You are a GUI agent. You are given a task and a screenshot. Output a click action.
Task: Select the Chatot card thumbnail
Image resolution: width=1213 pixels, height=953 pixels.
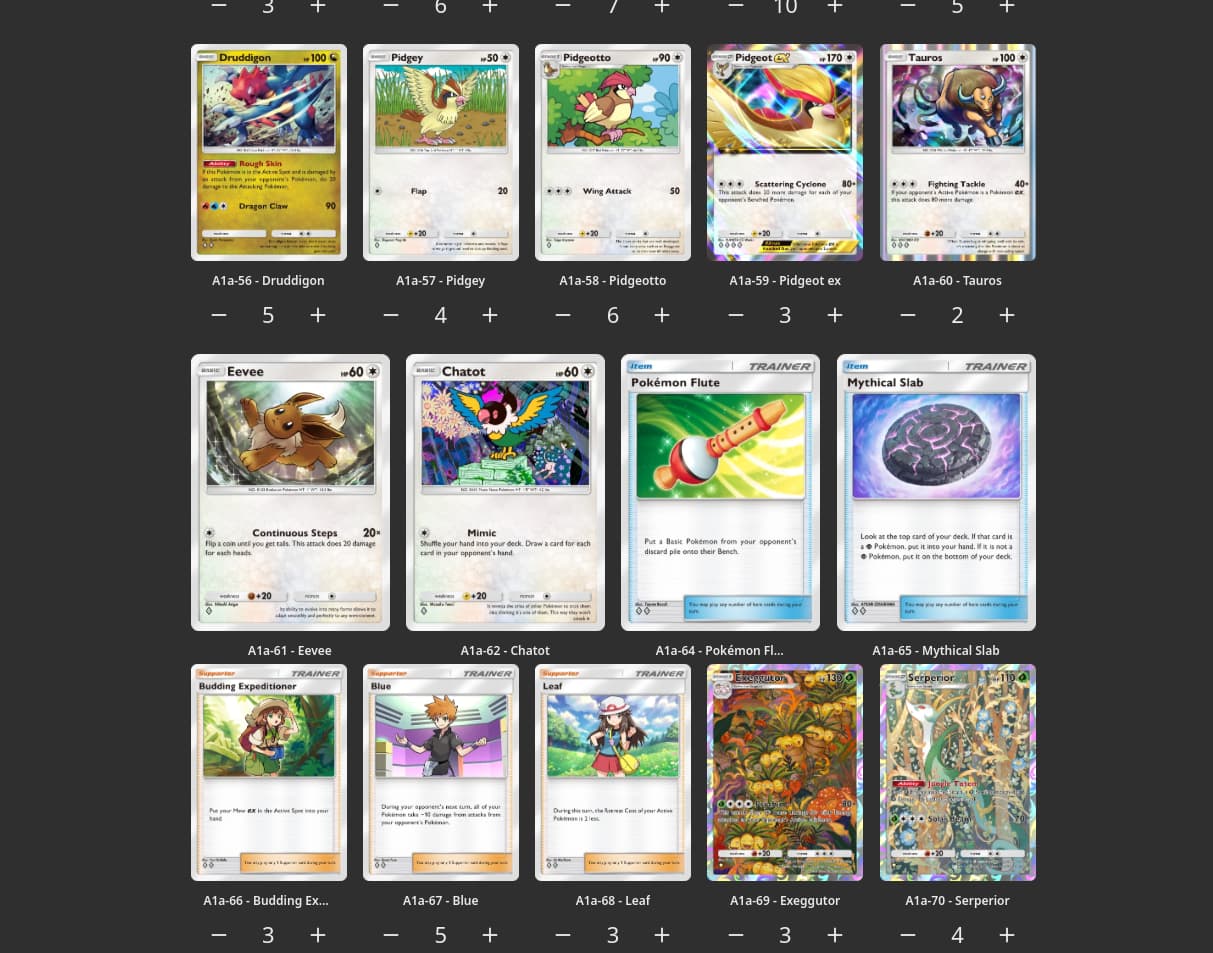pyautogui.click(x=505, y=492)
